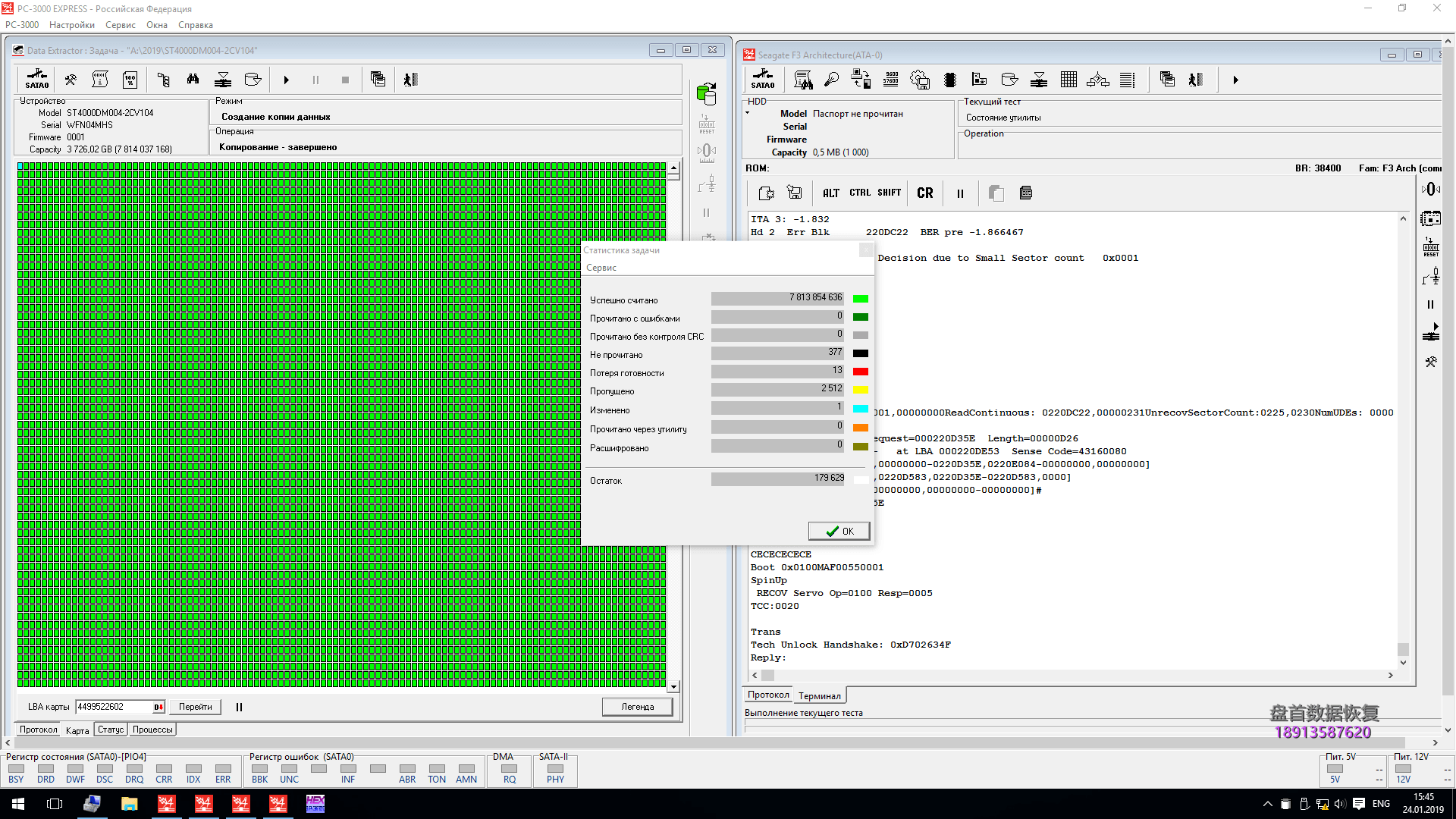Switch to Статус tab in Data Extractor
The image size is (1456, 819).
111,730
